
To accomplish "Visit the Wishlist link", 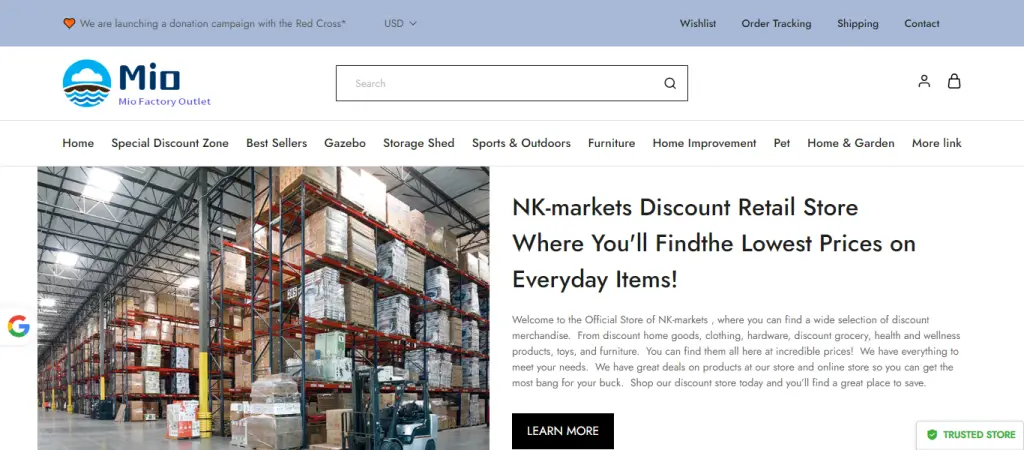I will tap(697, 24).
